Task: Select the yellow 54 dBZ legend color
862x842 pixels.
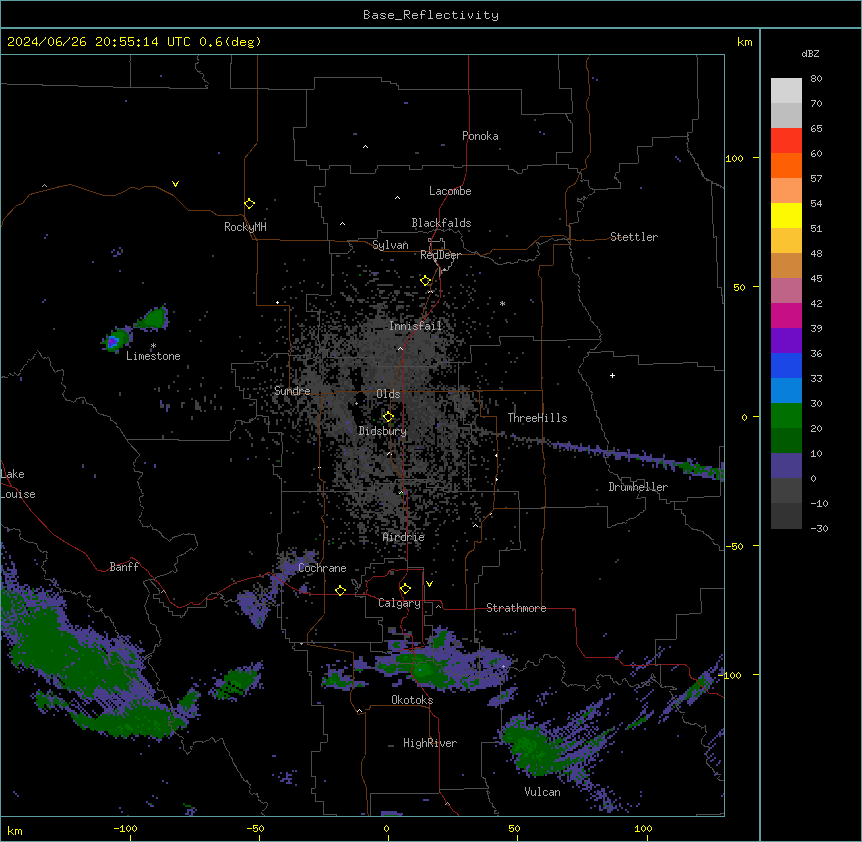Action: (786, 215)
